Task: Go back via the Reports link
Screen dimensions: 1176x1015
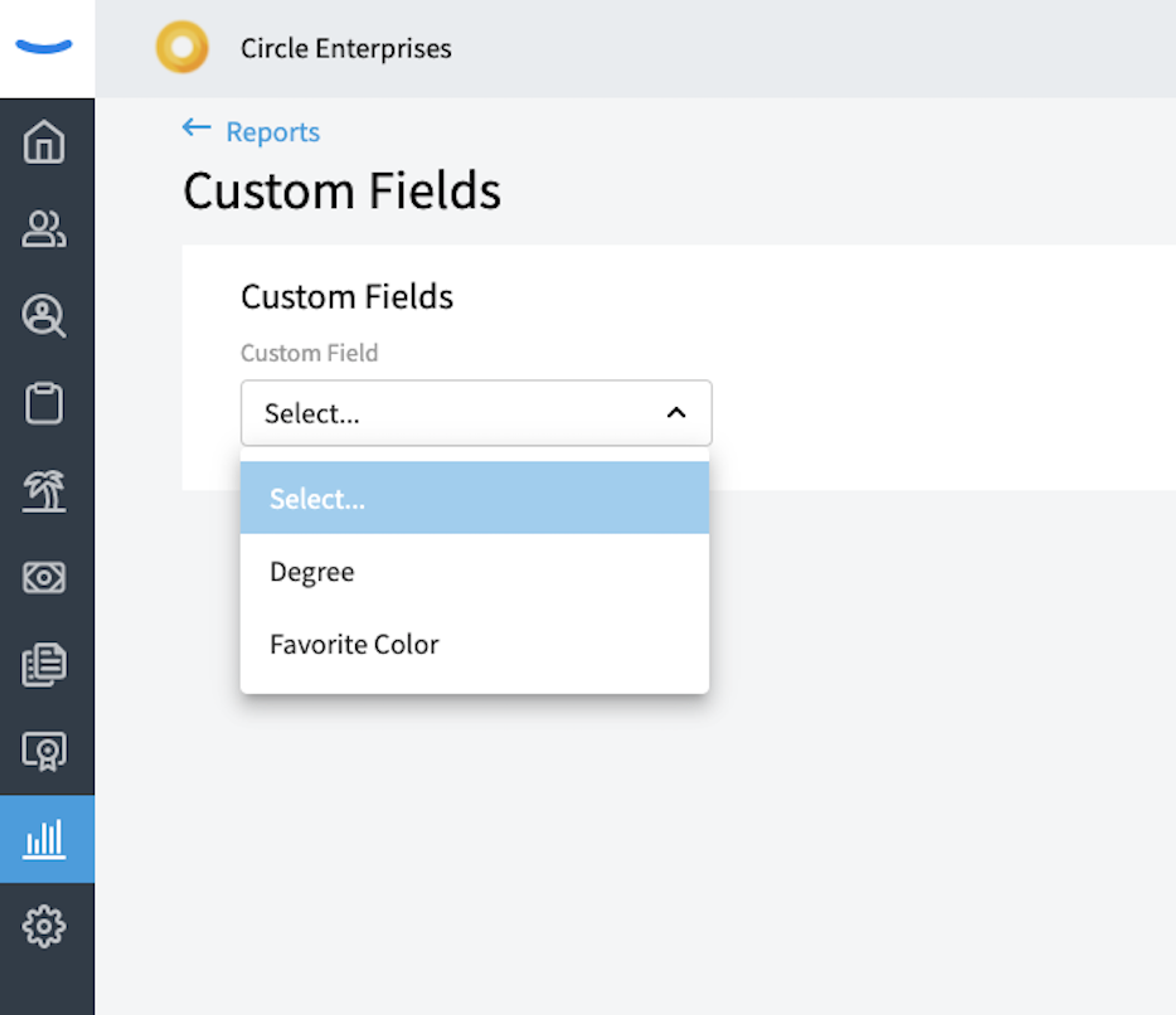Action: click(273, 132)
